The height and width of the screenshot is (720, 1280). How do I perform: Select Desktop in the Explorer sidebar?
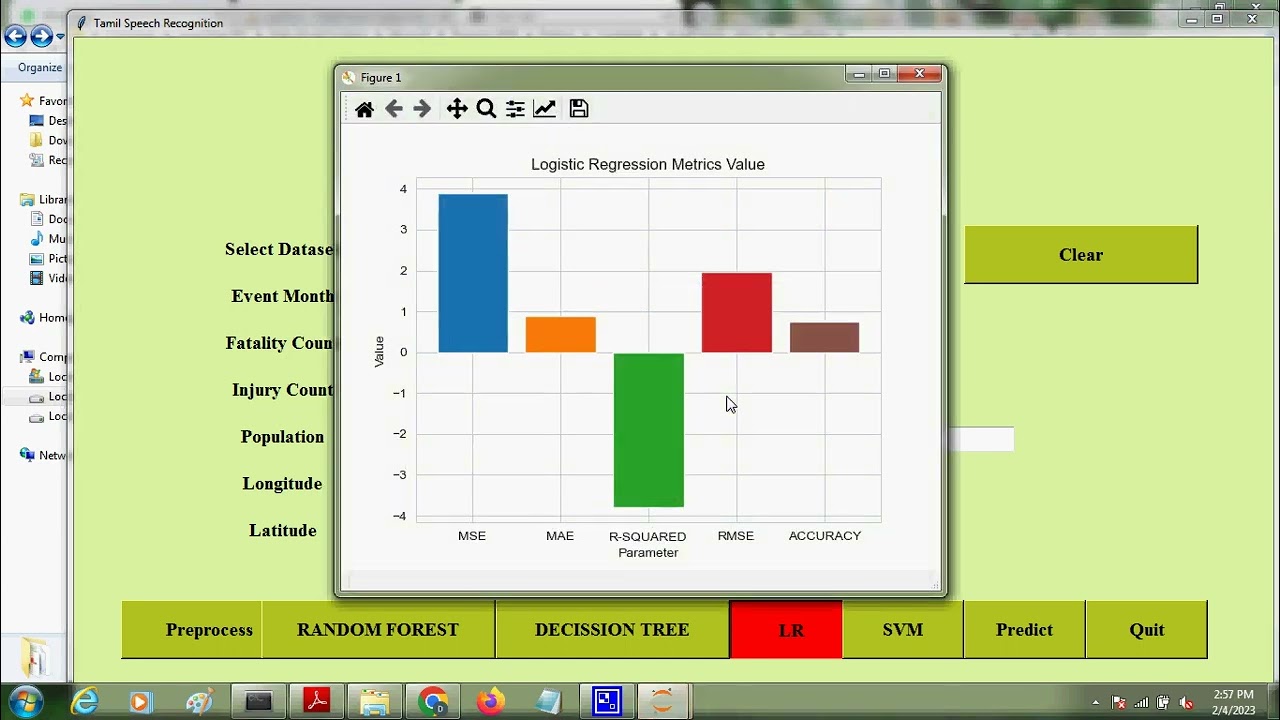point(48,121)
